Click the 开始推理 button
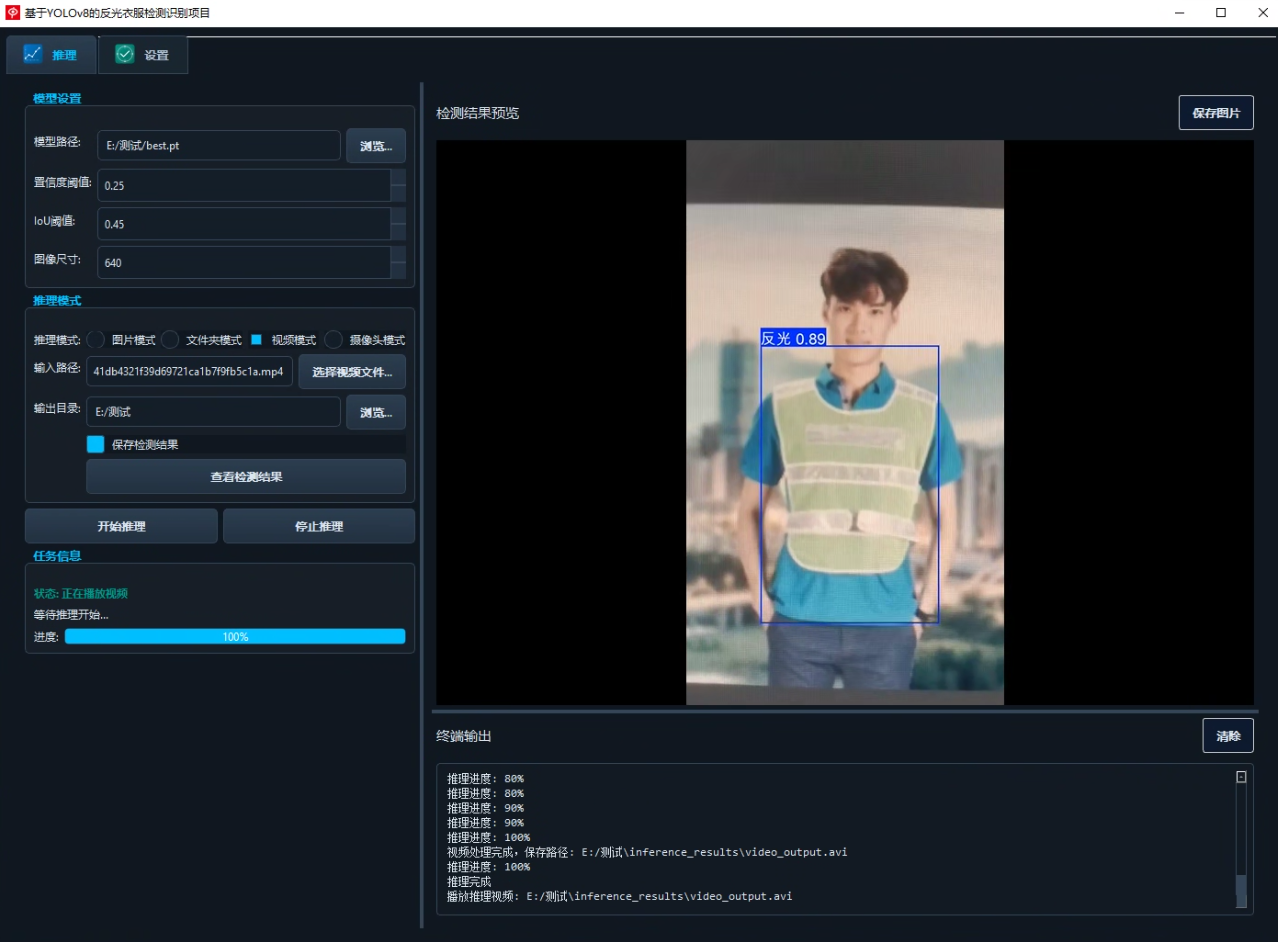The image size is (1278, 942). pos(121,526)
